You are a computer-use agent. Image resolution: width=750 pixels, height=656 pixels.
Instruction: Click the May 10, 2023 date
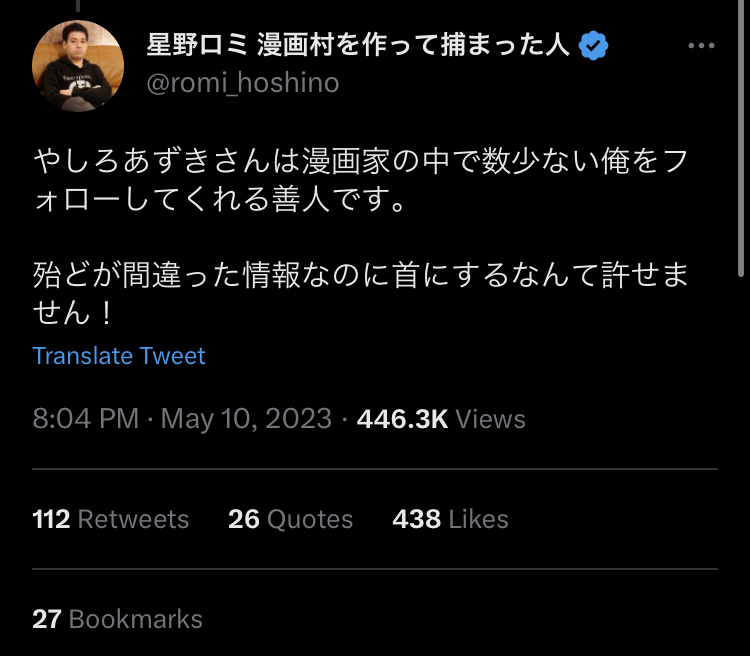(246, 419)
